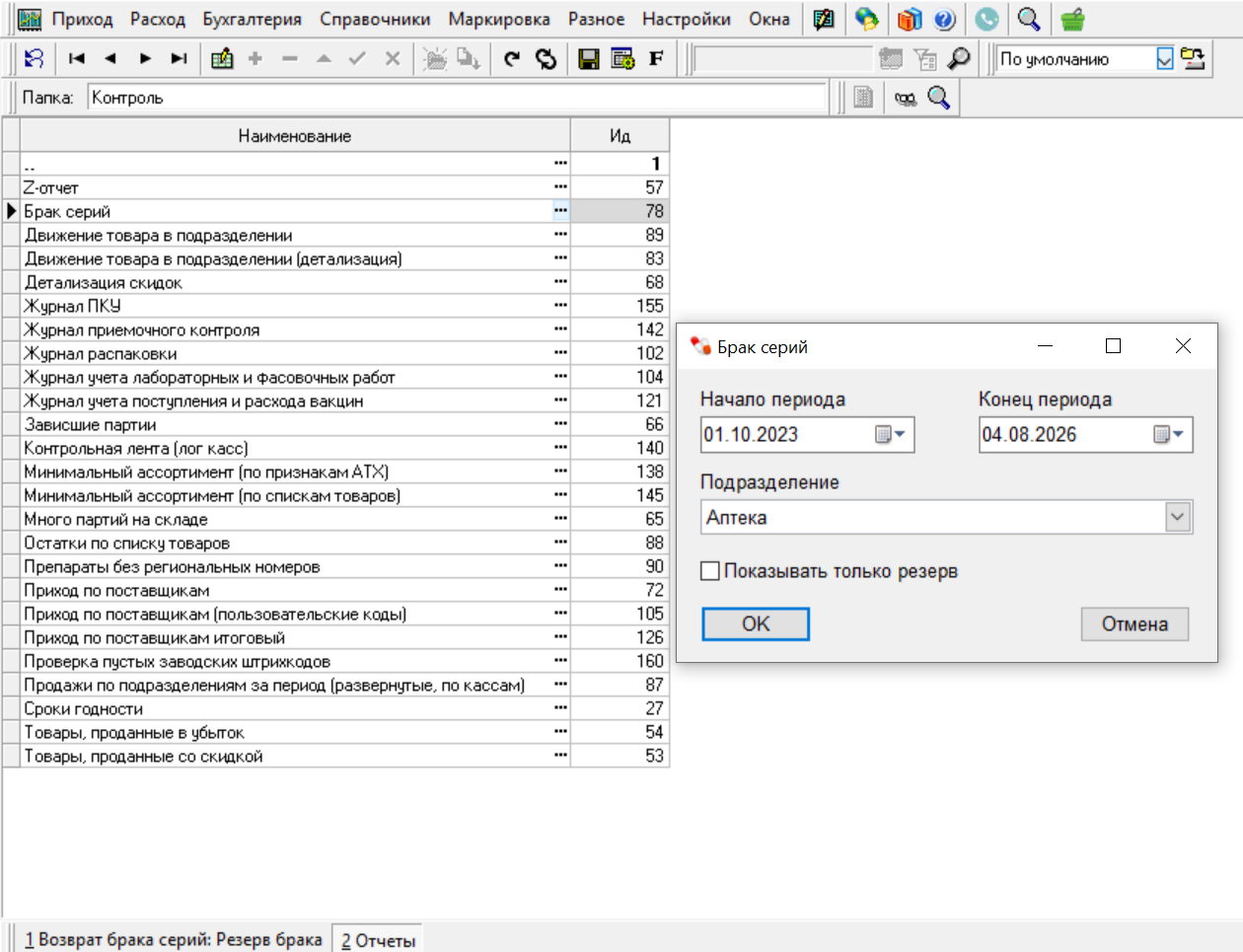Open the Разное menu
The image size is (1243, 952).
pos(596,19)
